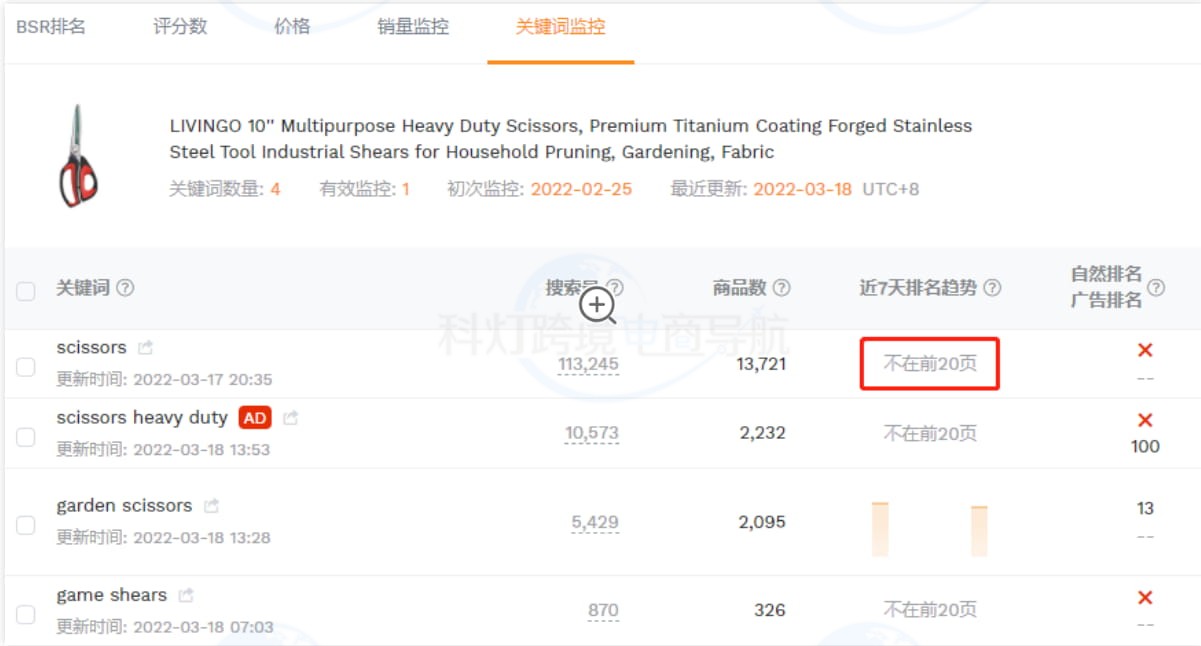Click help icon next to 商品数 header
The image size is (1201, 646).
click(781, 288)
